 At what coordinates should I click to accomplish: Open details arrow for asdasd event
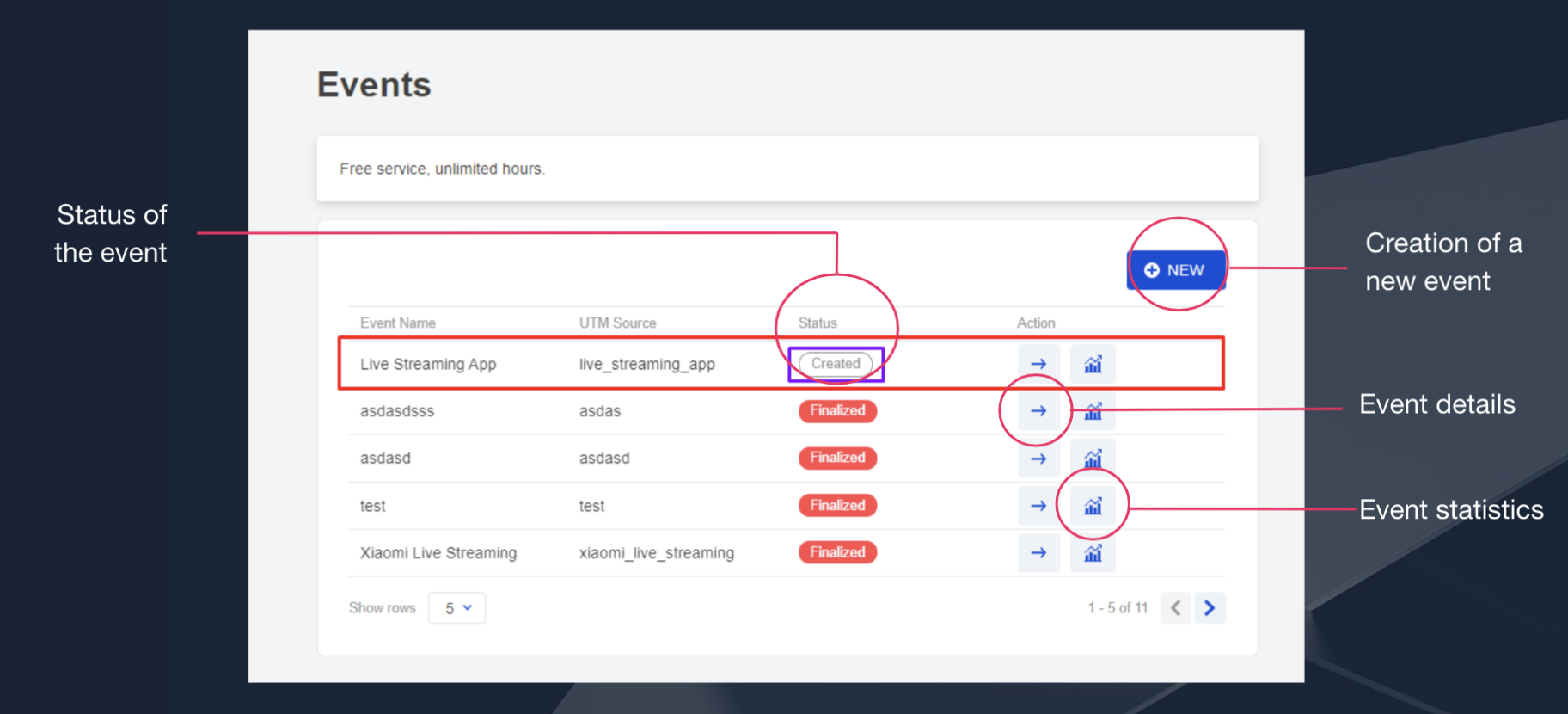coord(1038,459)
